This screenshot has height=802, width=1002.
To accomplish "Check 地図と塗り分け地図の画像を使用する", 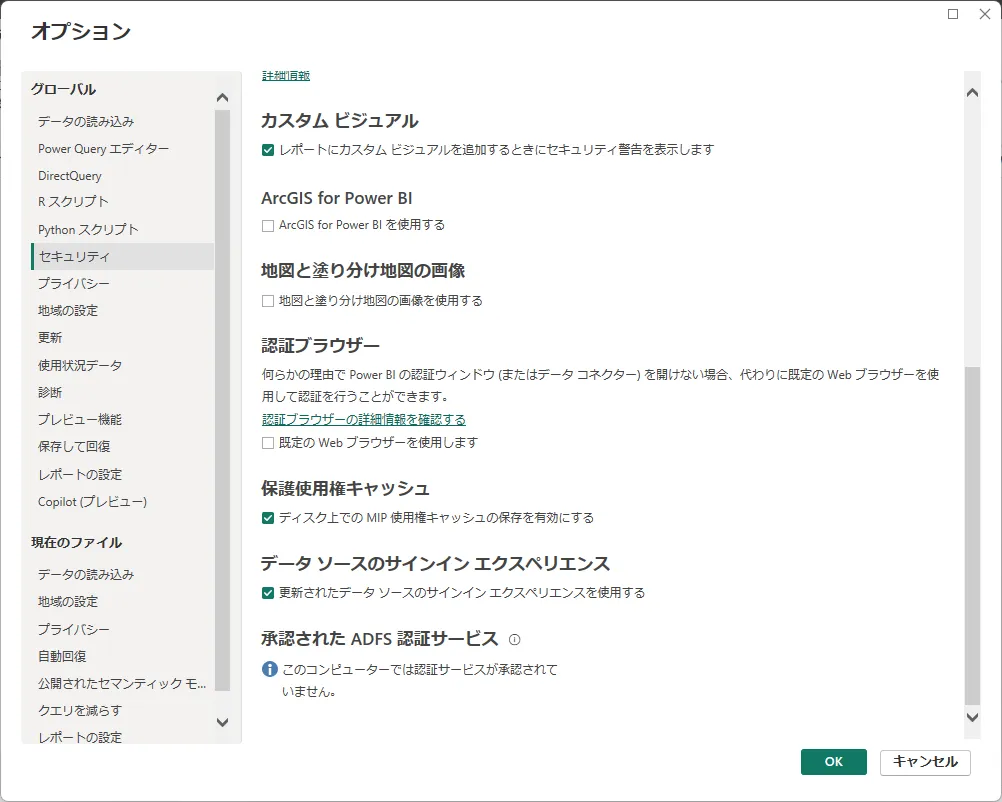I will click(268, 301).
